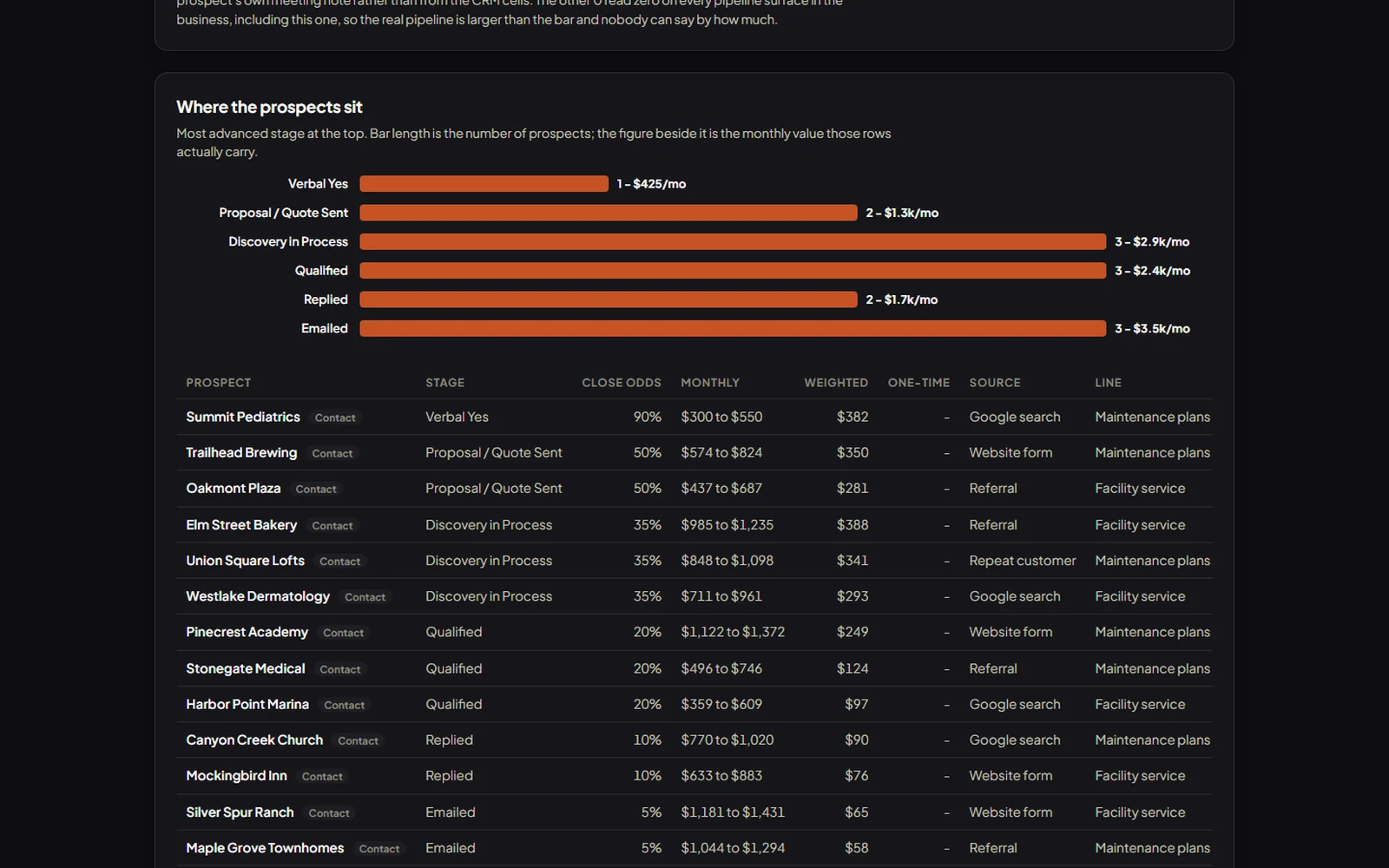
Task: Click the '$848 to $1,098' monthly range
Action: point(727,560)
